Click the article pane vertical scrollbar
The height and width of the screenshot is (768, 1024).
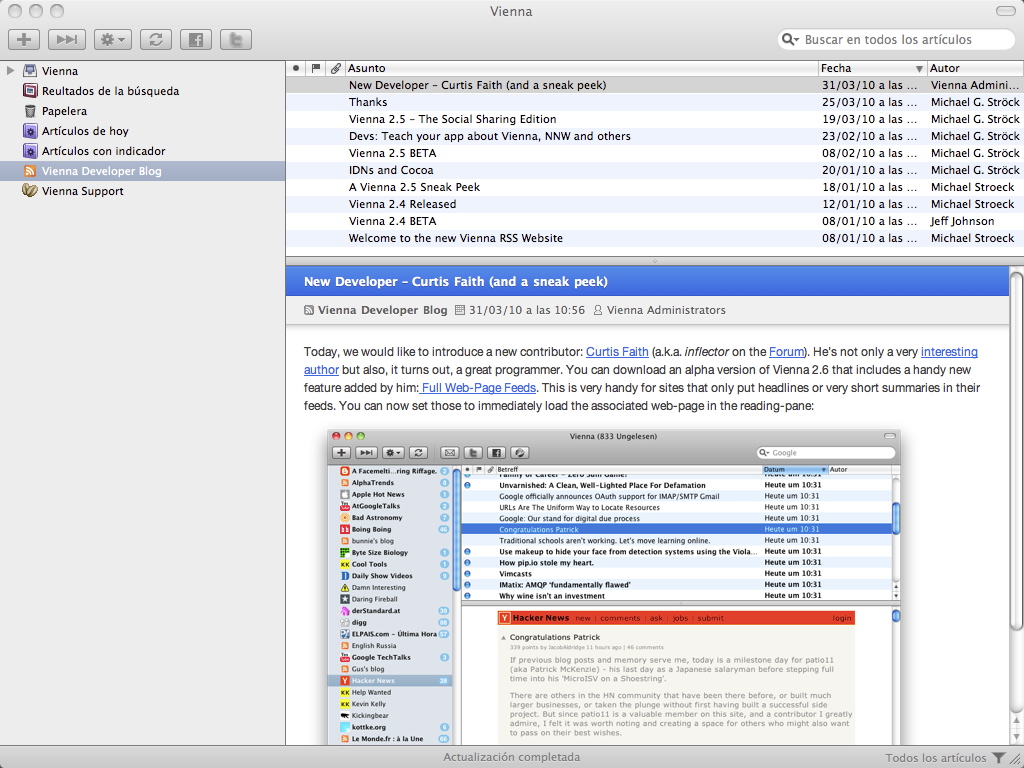tap(1016, 451)
